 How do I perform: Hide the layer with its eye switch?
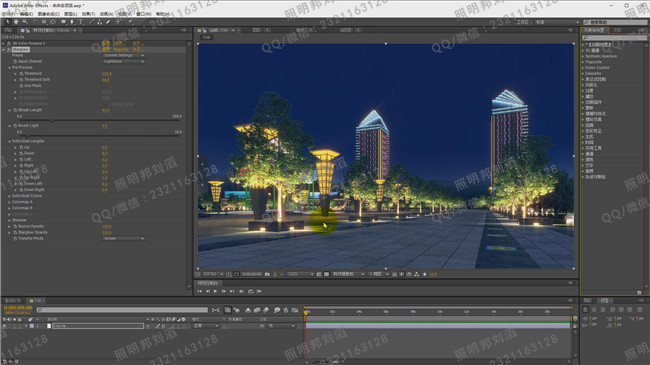[5, 326]
